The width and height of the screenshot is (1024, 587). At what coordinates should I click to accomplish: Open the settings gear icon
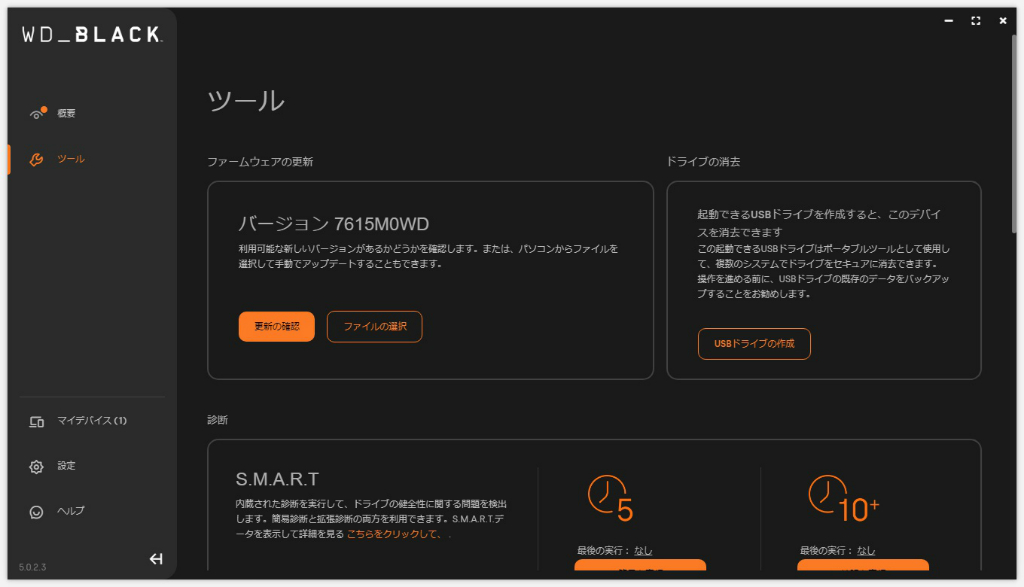pos(37,467)
